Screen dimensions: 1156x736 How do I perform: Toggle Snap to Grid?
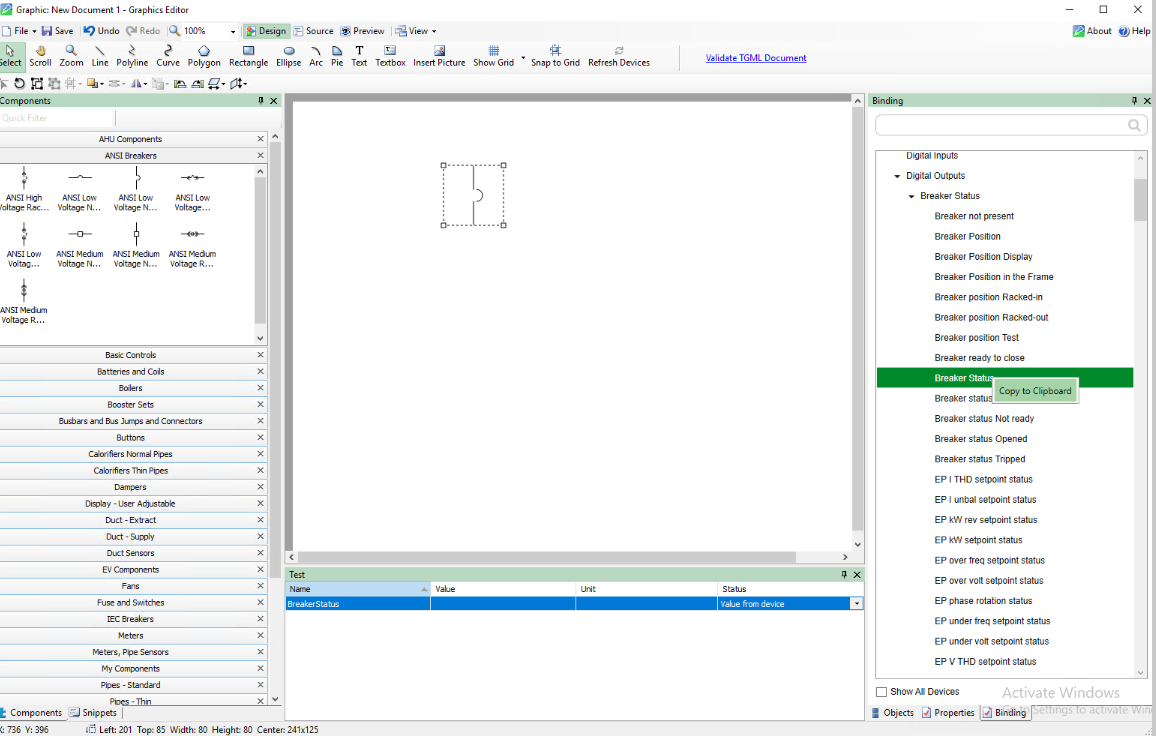(x=555, y=55)
